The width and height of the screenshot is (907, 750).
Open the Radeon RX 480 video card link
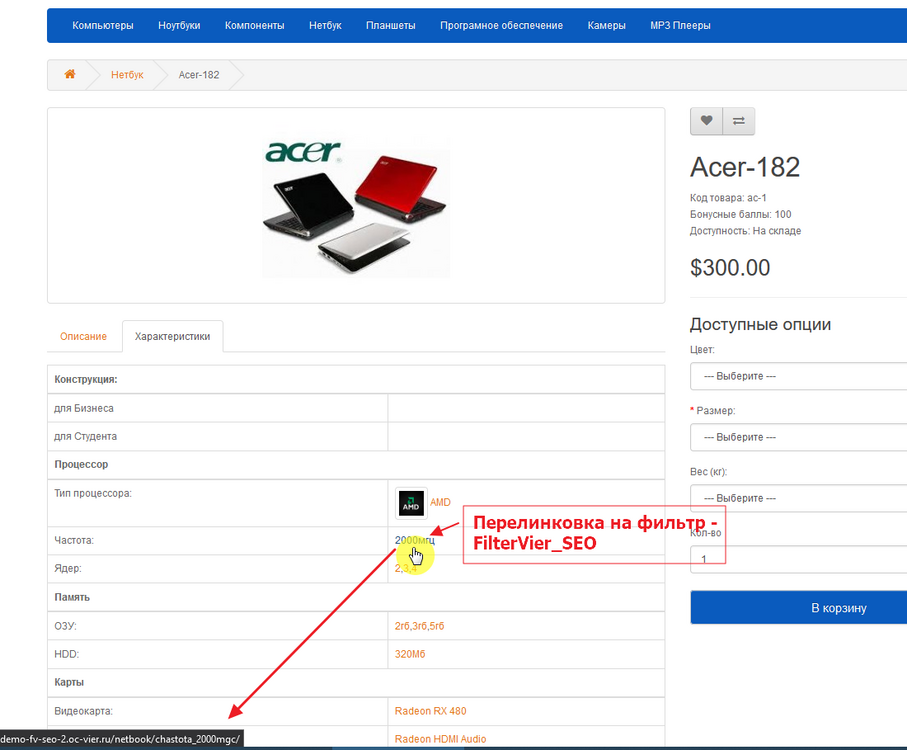[430, 710]
